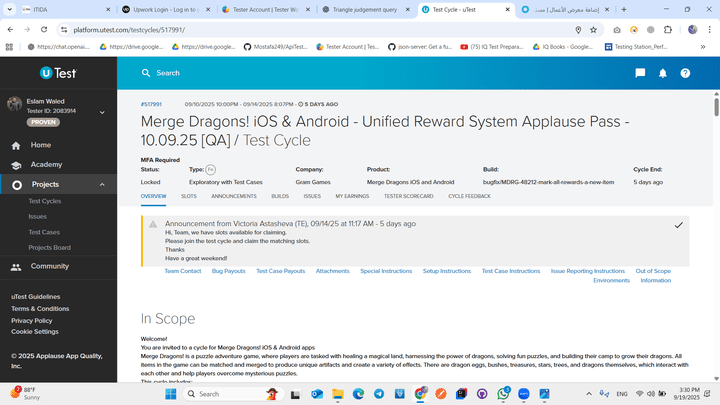Collapse the Projects section chevron
This screenshot has height=405, width=720.
point(102,185)
